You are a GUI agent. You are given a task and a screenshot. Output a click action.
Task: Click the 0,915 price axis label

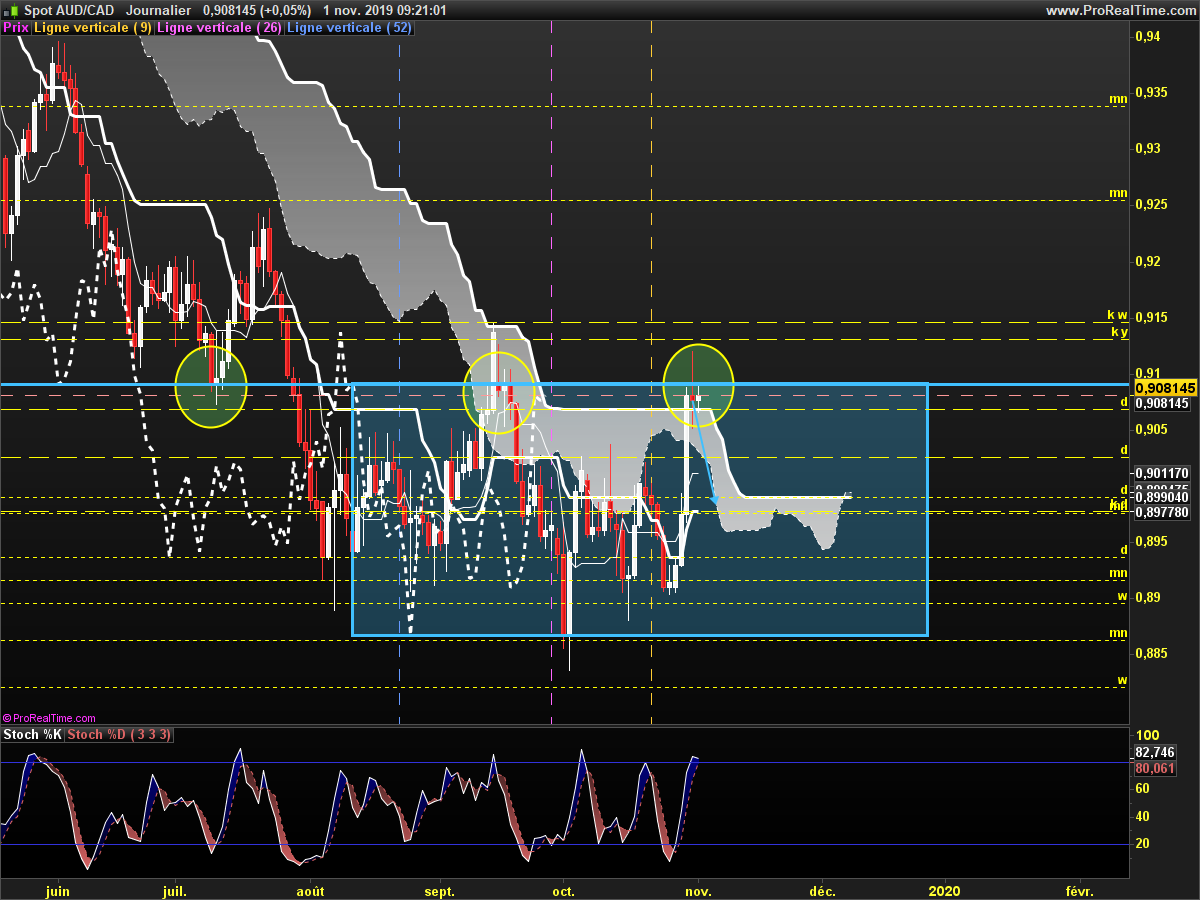(x=1151, y=317)
